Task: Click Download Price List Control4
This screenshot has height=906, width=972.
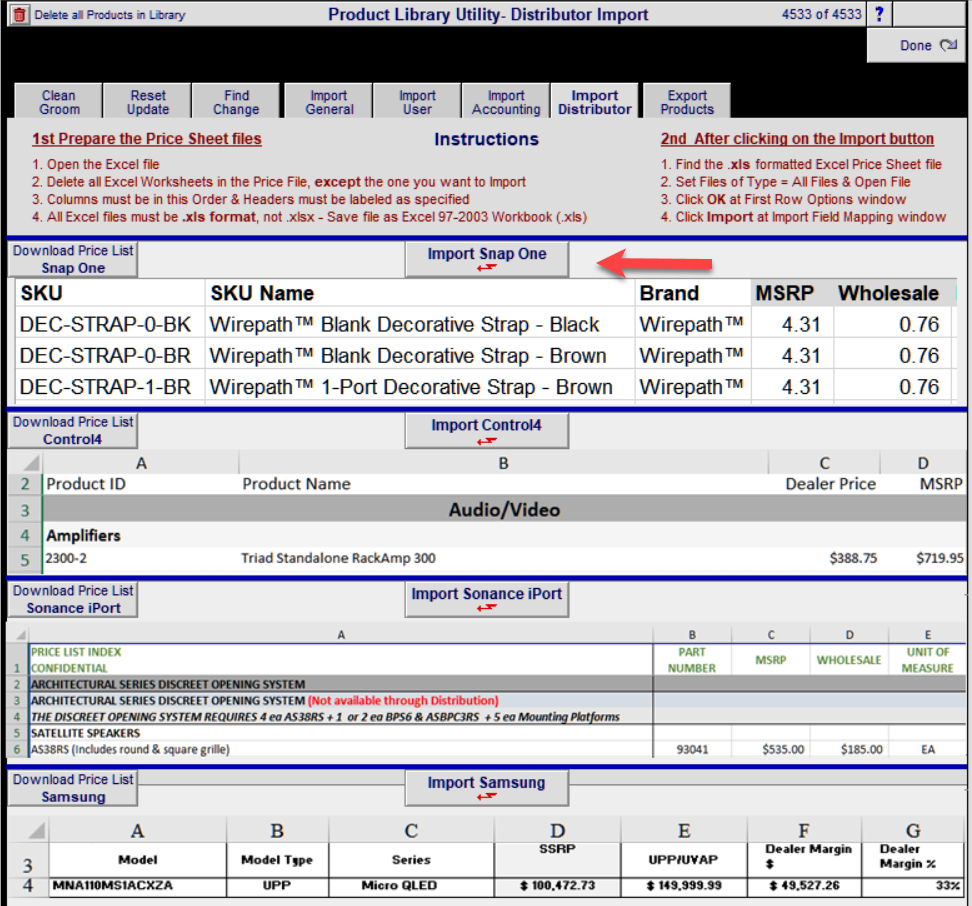Action: pos(73,430)
